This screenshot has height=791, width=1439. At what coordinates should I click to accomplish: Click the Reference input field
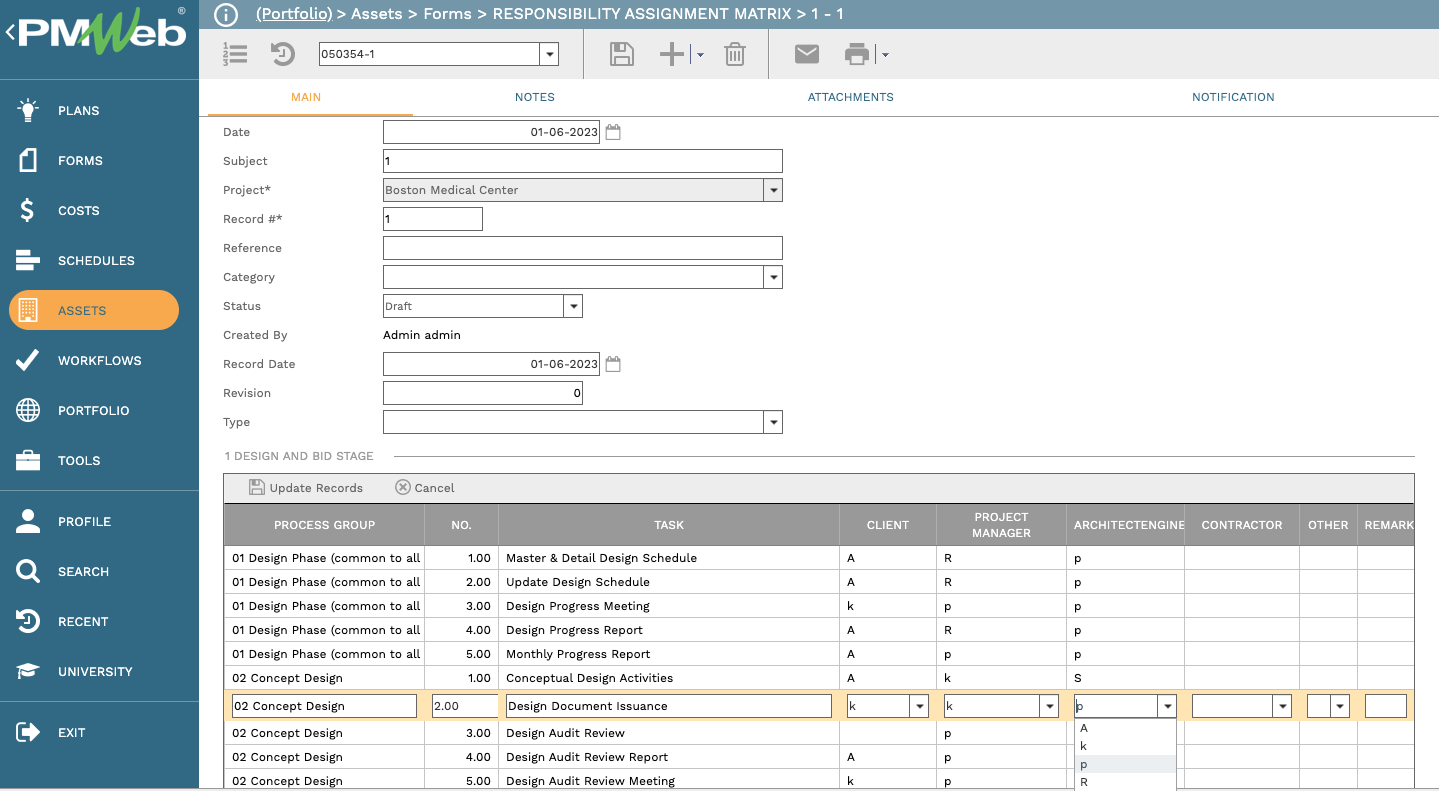(583, 248)
